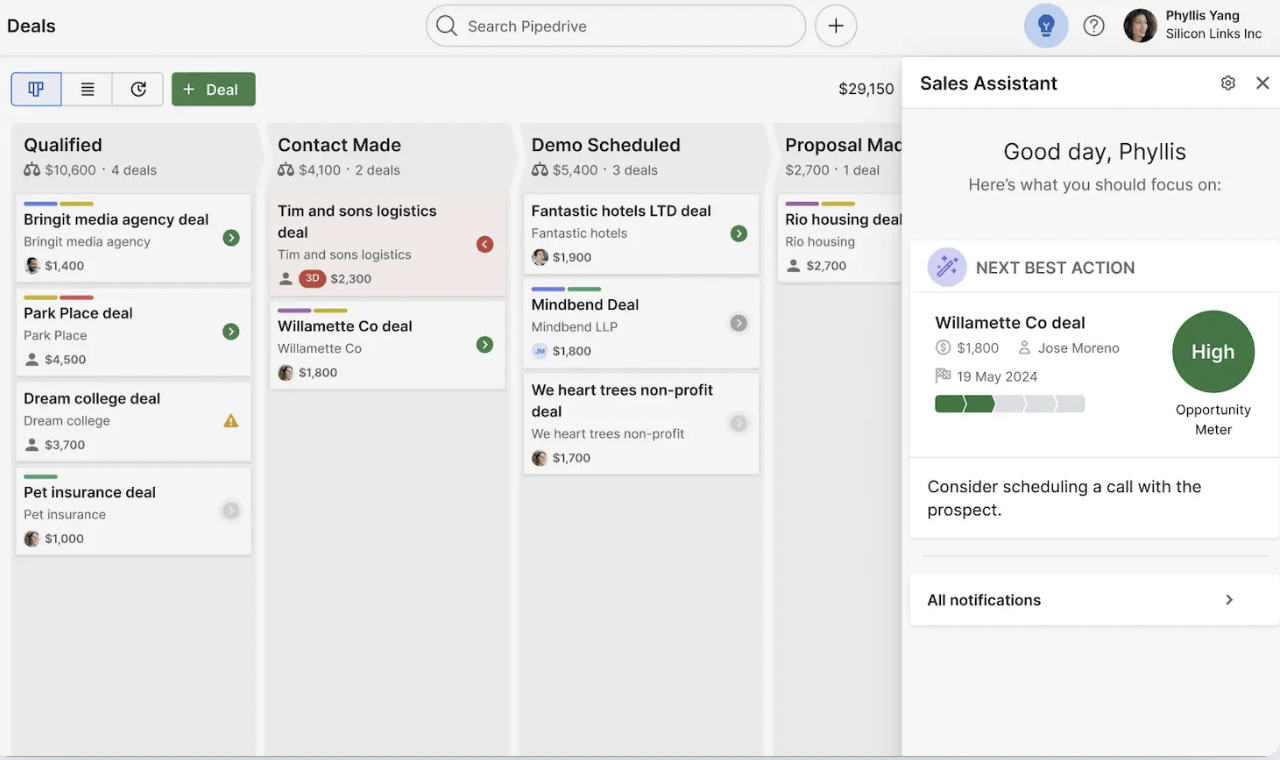Switch to list view
The image size is (1280, 760).
pos(88,89)
